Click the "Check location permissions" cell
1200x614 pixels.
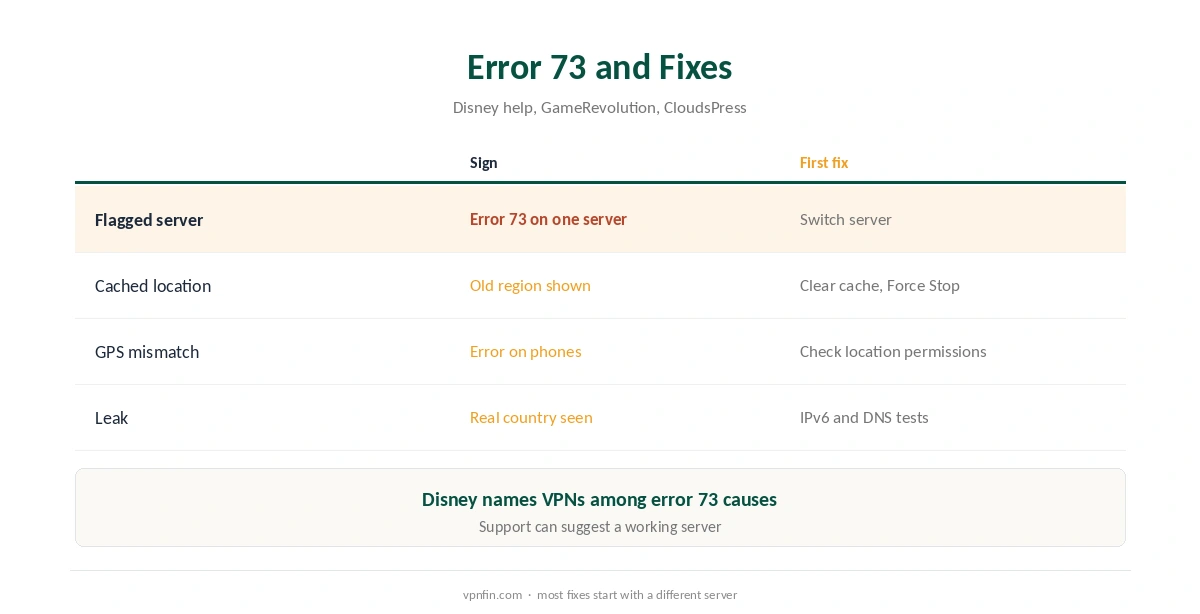(893, 351)
